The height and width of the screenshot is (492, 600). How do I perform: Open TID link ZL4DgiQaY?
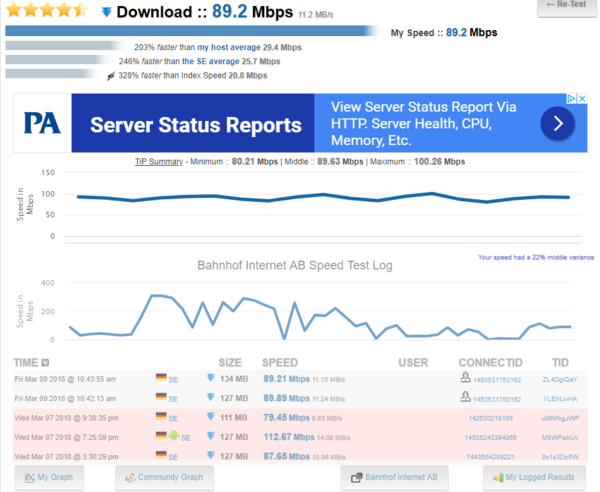coord(559,380)
